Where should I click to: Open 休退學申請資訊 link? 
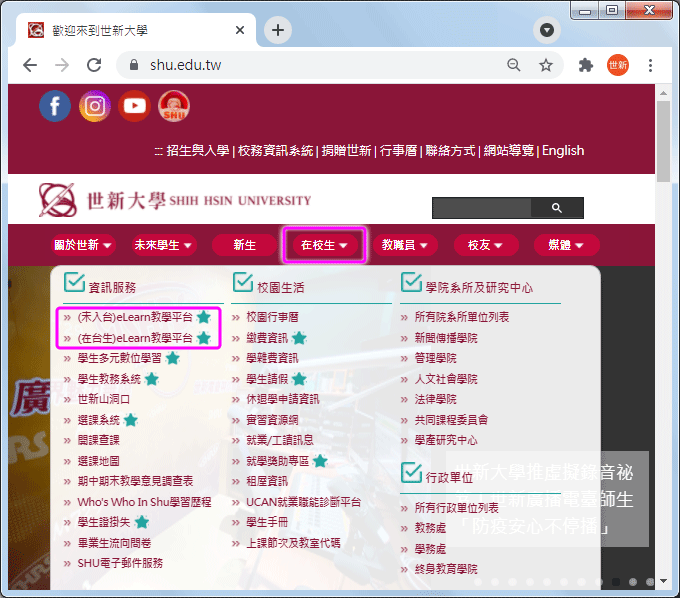[x=283, y=399]
